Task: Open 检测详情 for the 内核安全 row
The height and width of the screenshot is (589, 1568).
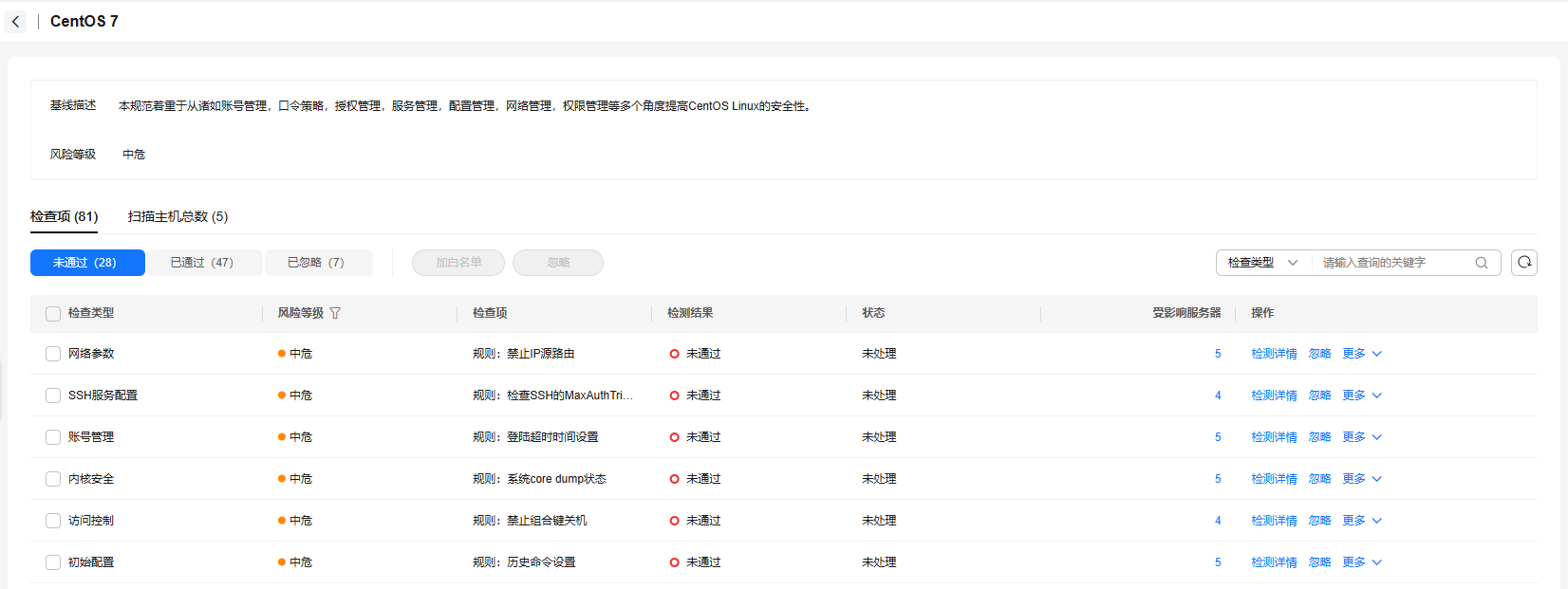Action: pos(1274,479)
